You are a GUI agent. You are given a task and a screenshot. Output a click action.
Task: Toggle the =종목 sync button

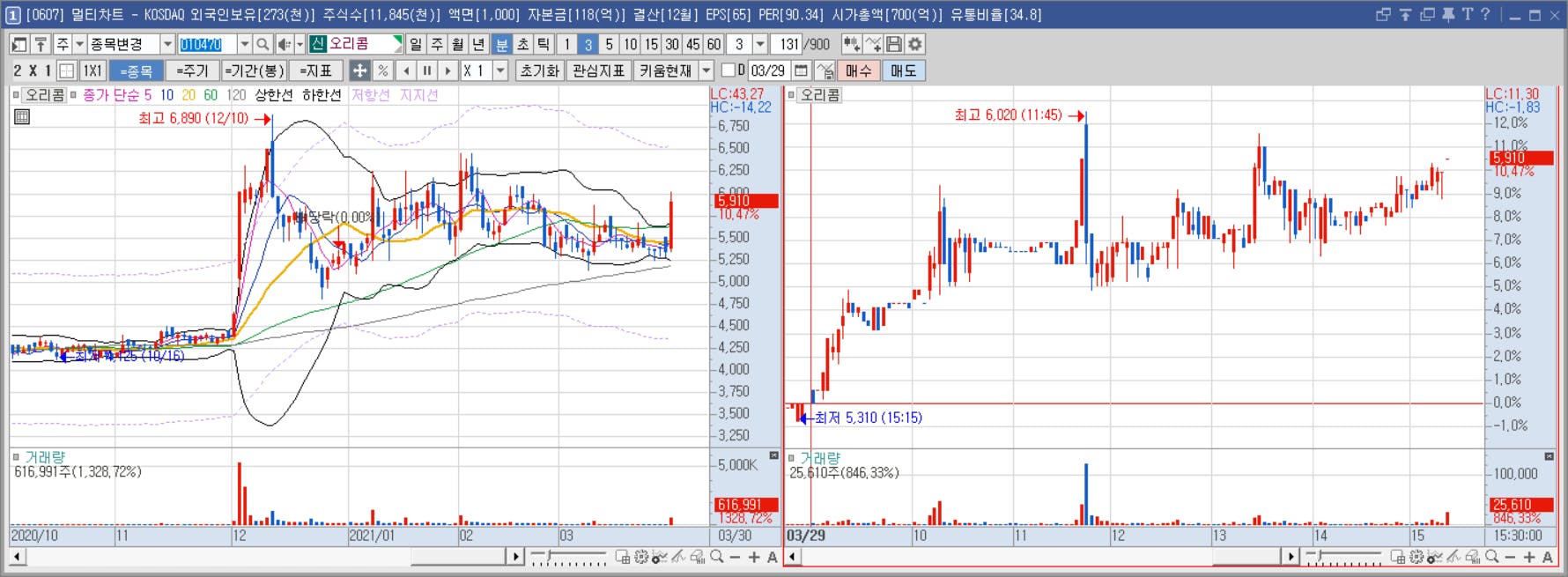pos(136,70)
